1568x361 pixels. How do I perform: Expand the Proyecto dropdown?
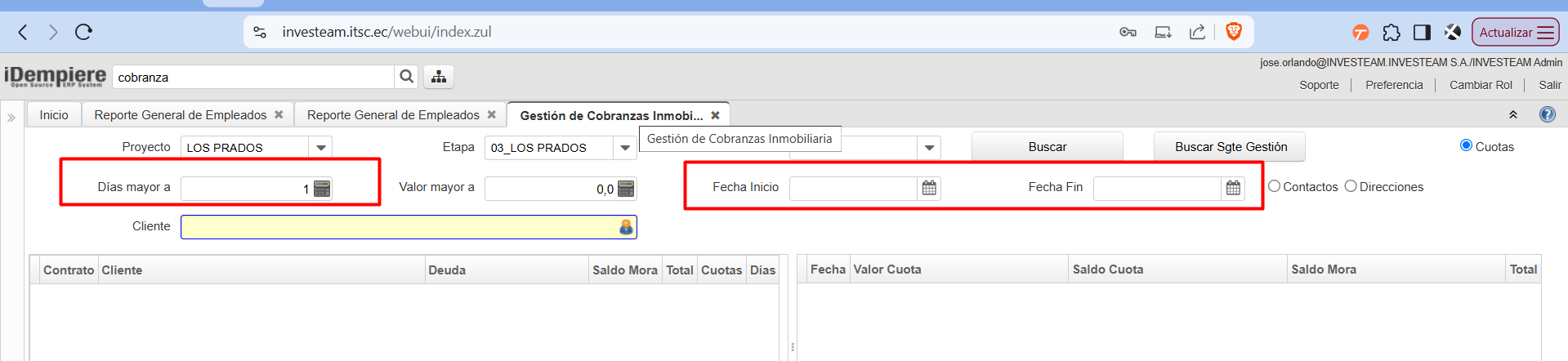(321, 148)
